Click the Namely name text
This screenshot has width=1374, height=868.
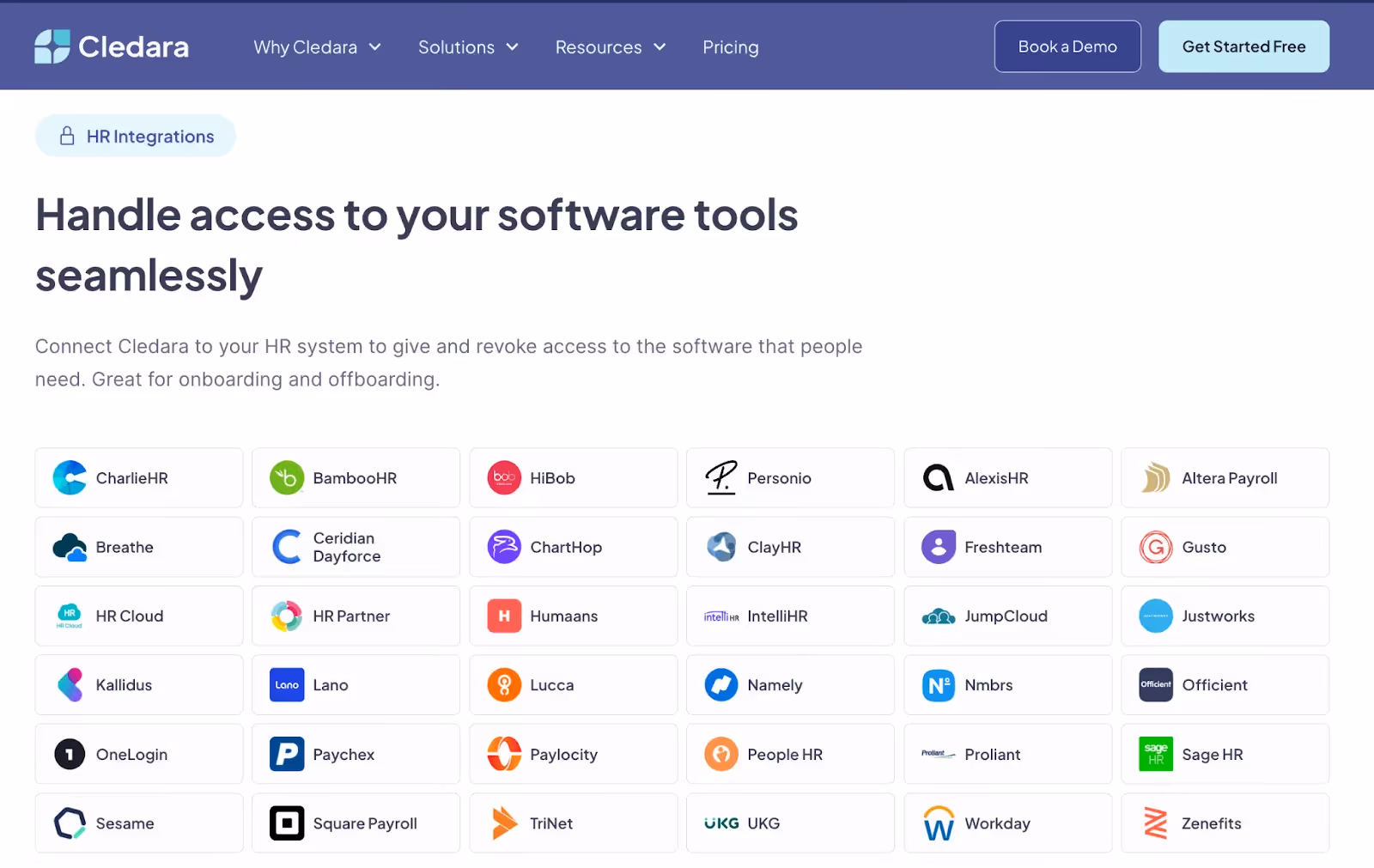pyautogui.click(x=775, y=685)
